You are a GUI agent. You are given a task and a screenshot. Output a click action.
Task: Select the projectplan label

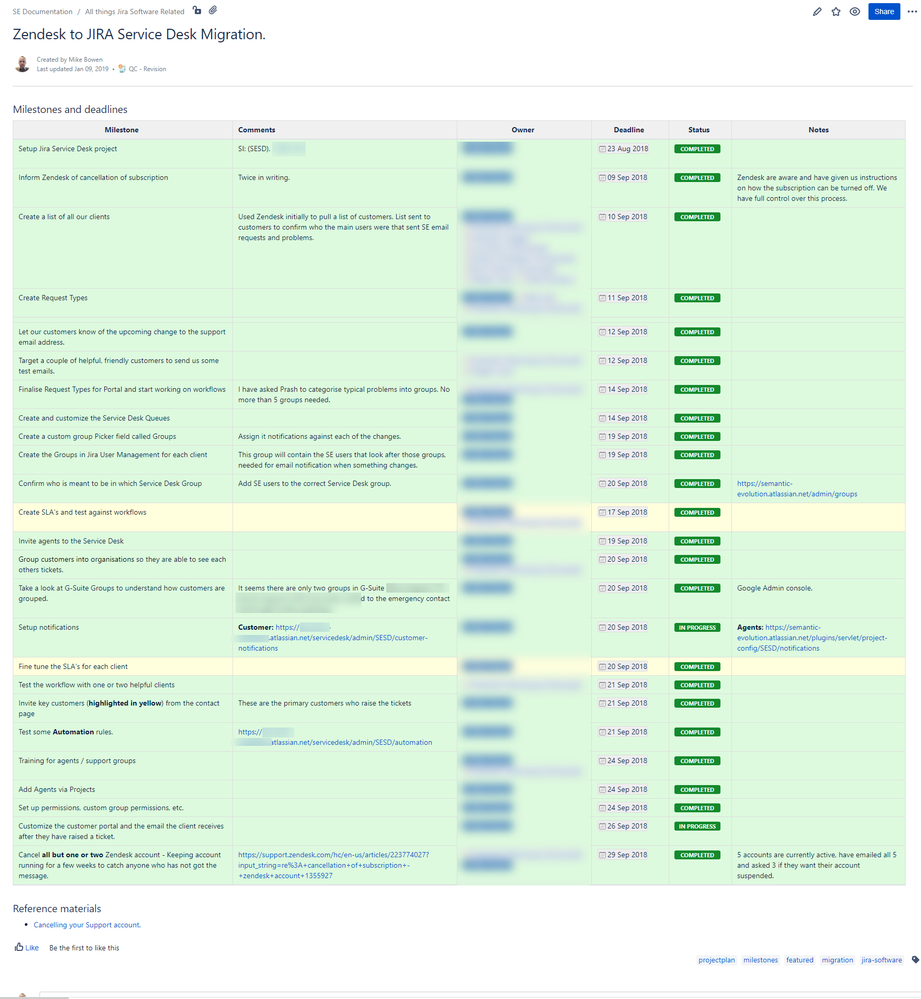click(x=716, y=960)
